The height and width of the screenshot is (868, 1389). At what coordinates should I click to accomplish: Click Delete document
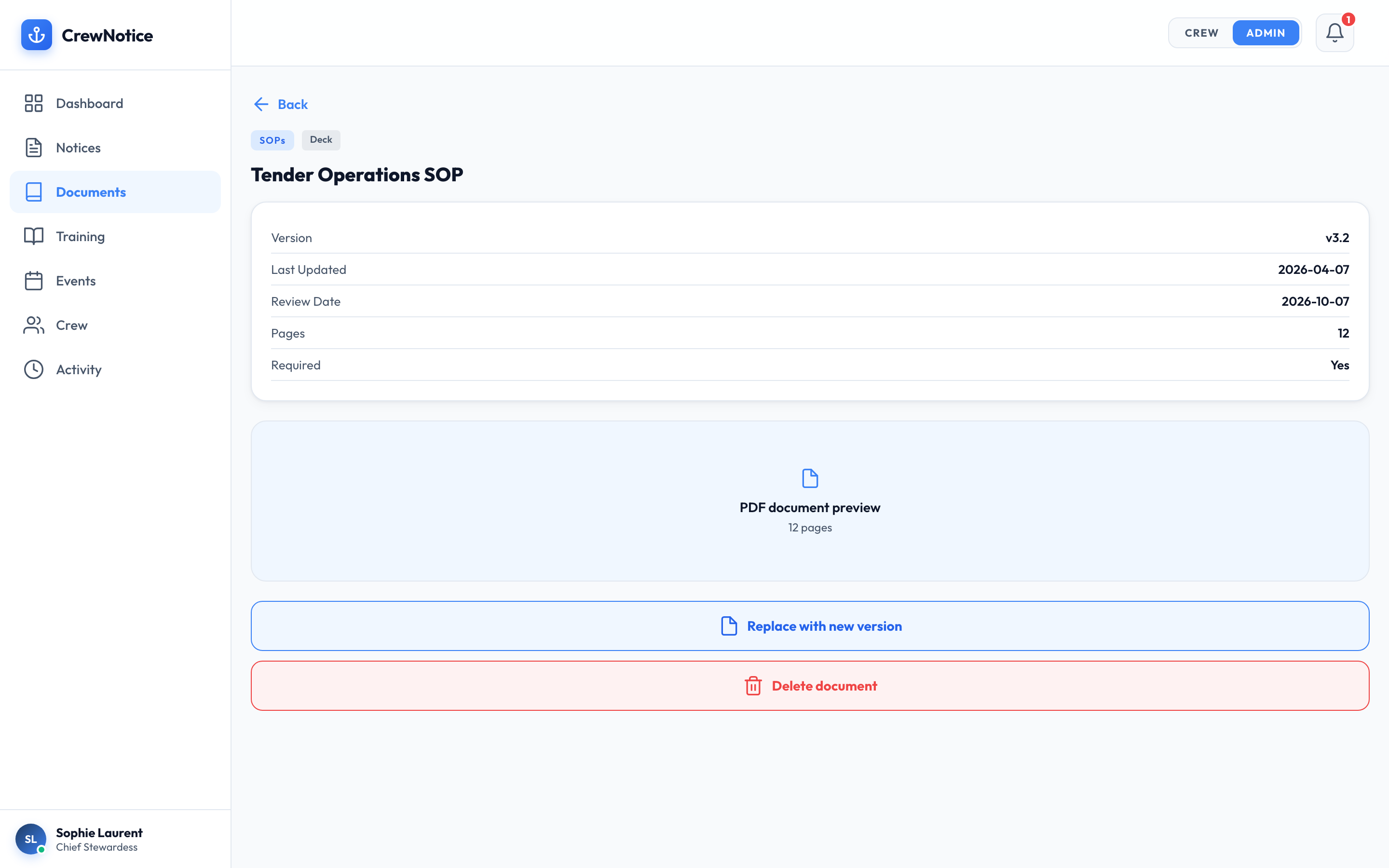[x=810, y=685]
